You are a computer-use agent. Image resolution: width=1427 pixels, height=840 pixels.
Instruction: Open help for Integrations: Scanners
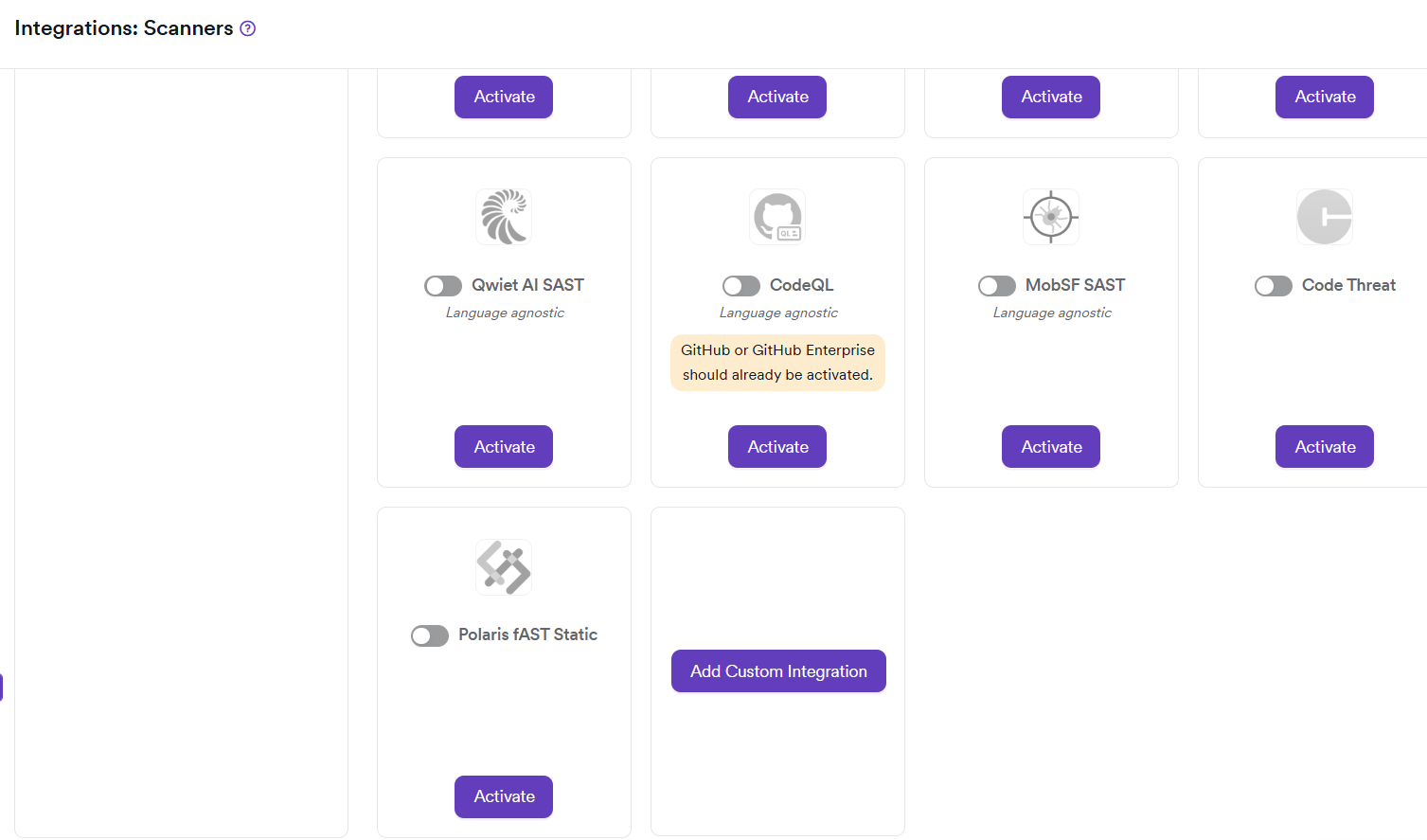coord(247,28)
